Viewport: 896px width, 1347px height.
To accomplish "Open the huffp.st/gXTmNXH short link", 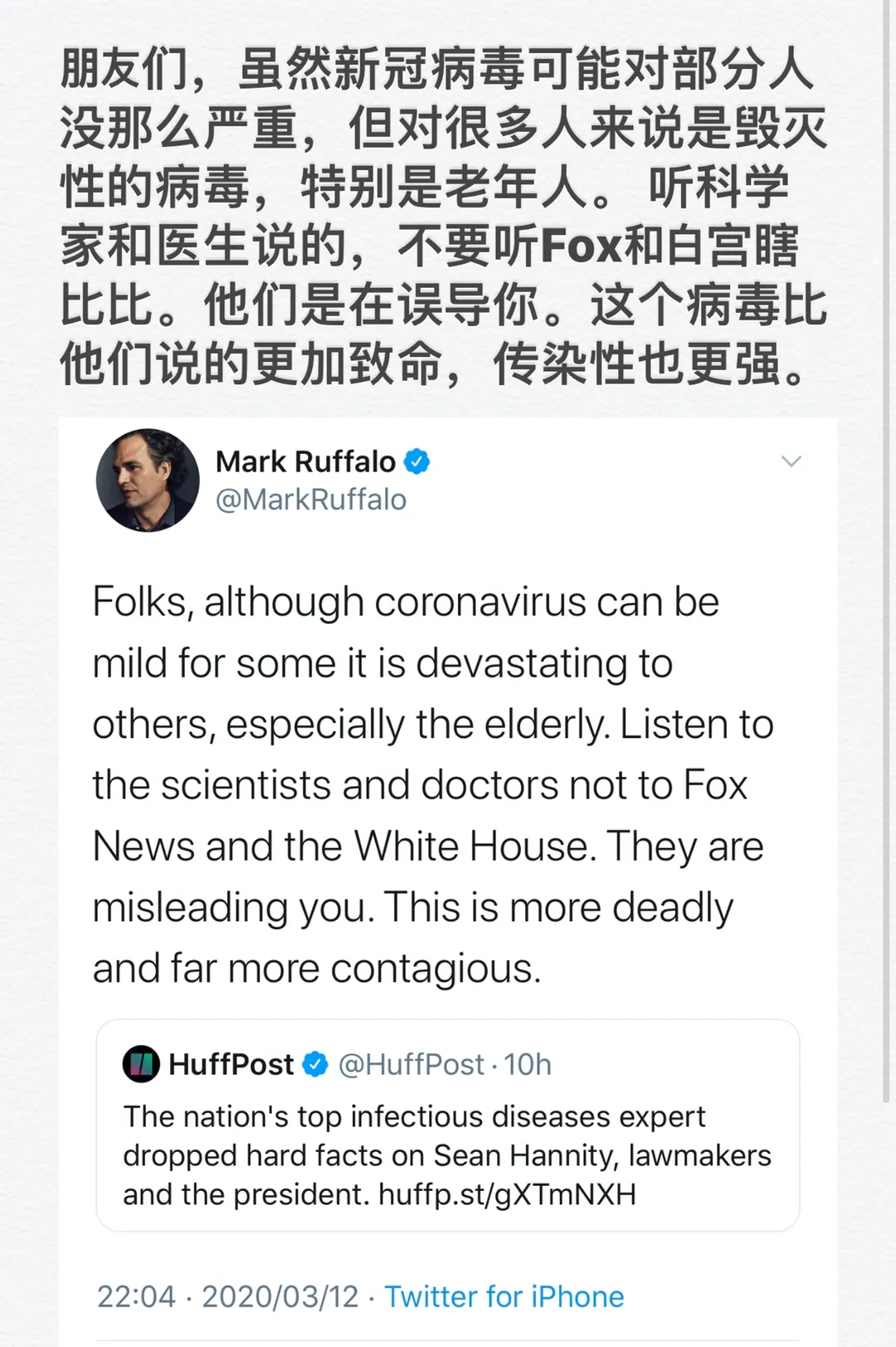I will [x=507, y=1194].
